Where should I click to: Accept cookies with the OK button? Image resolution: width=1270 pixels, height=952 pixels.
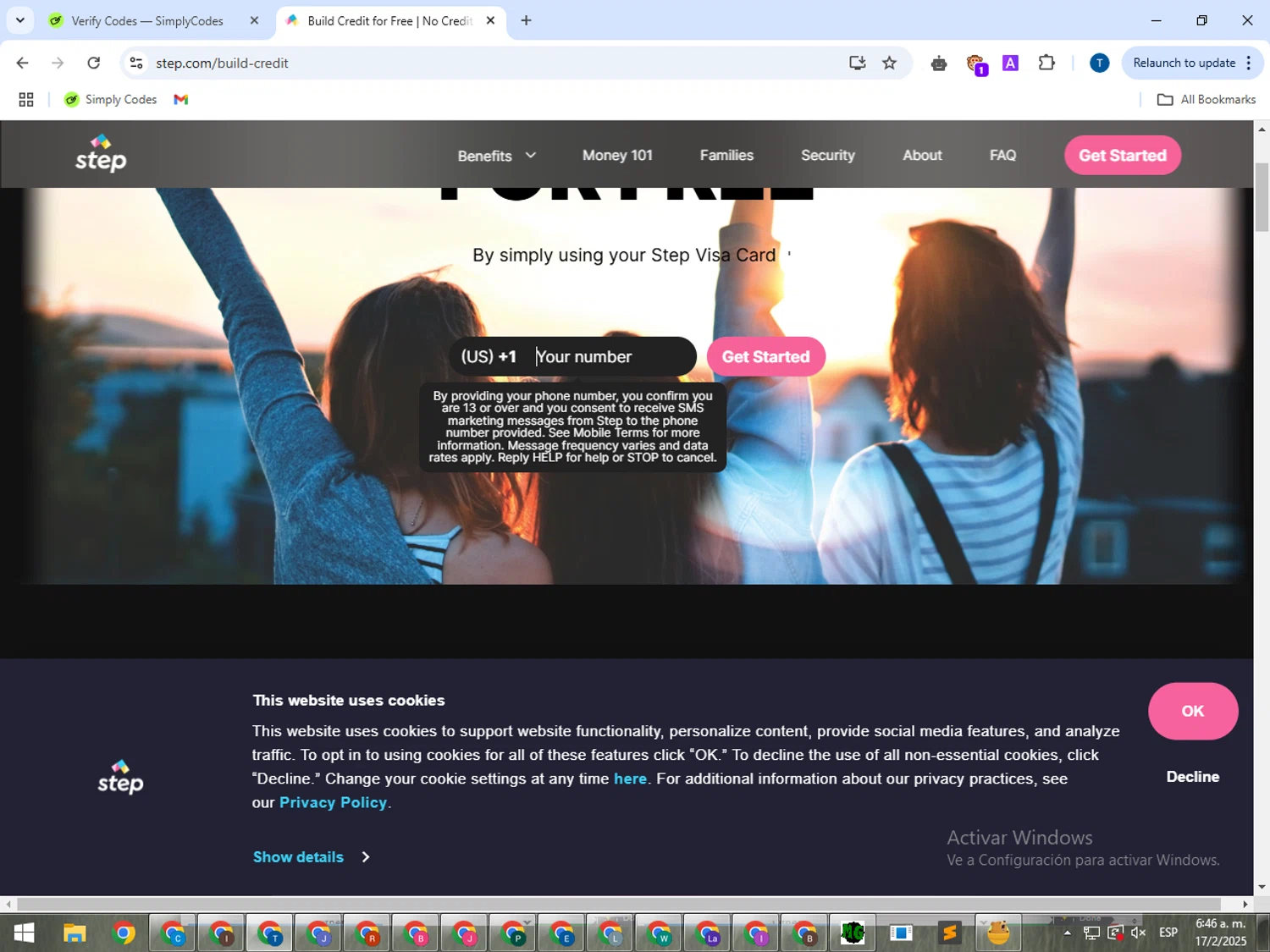[1193, 711]
